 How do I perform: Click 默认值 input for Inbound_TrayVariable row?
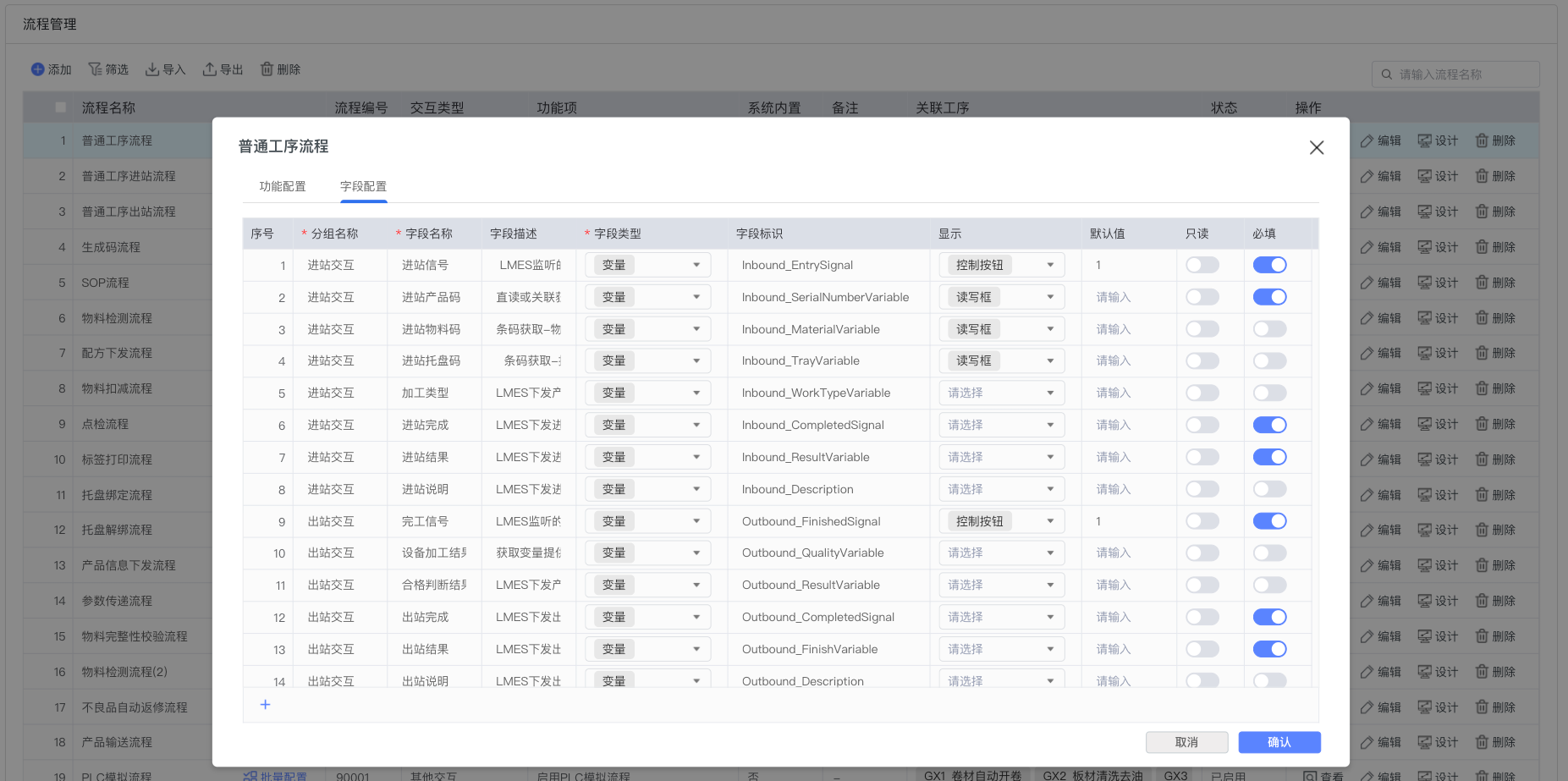point(1127,361)
